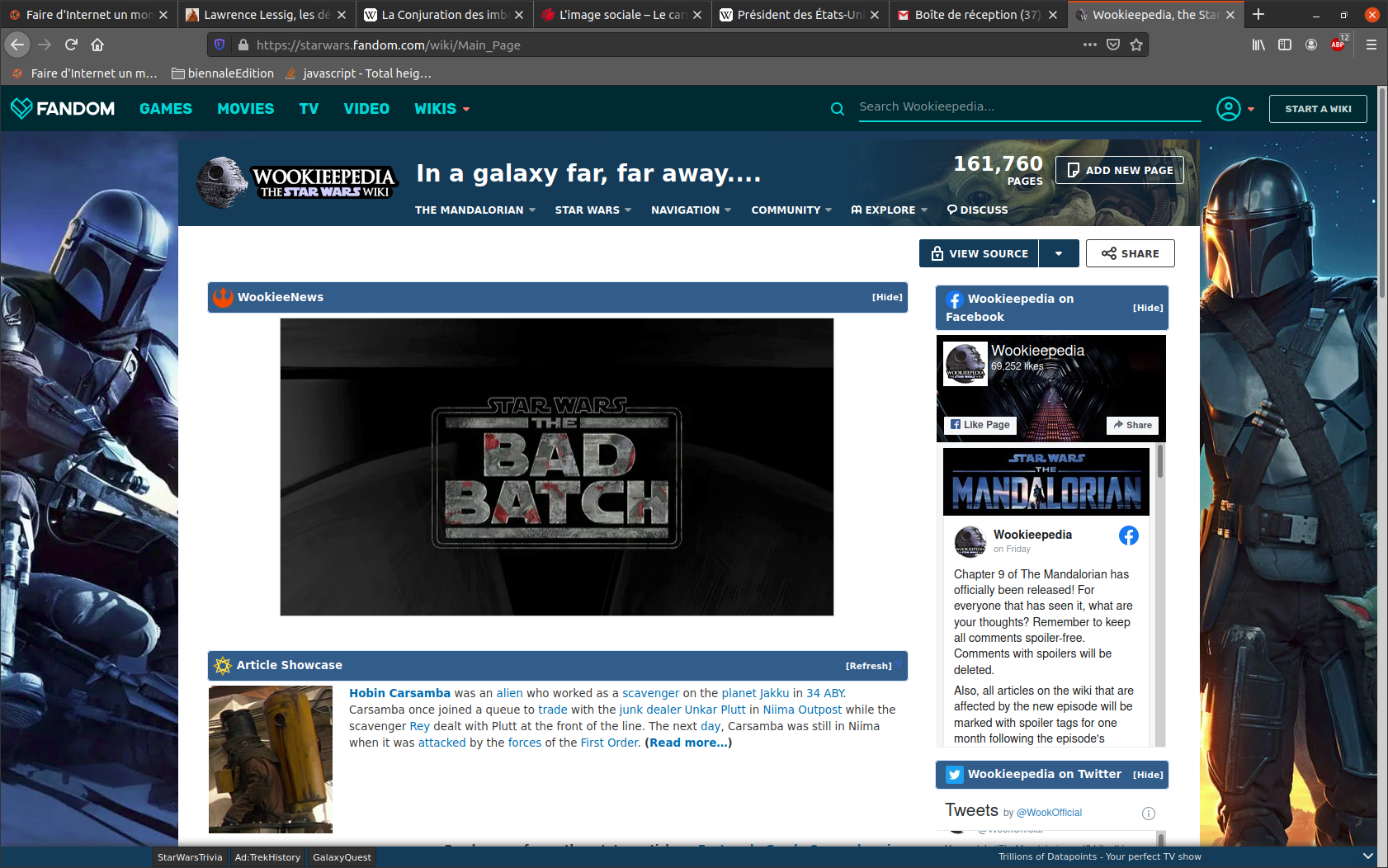Toggle the browser sidebar icon
Image resolution: width=1388 pixels, height=868 pixels.
(1285, 45)
